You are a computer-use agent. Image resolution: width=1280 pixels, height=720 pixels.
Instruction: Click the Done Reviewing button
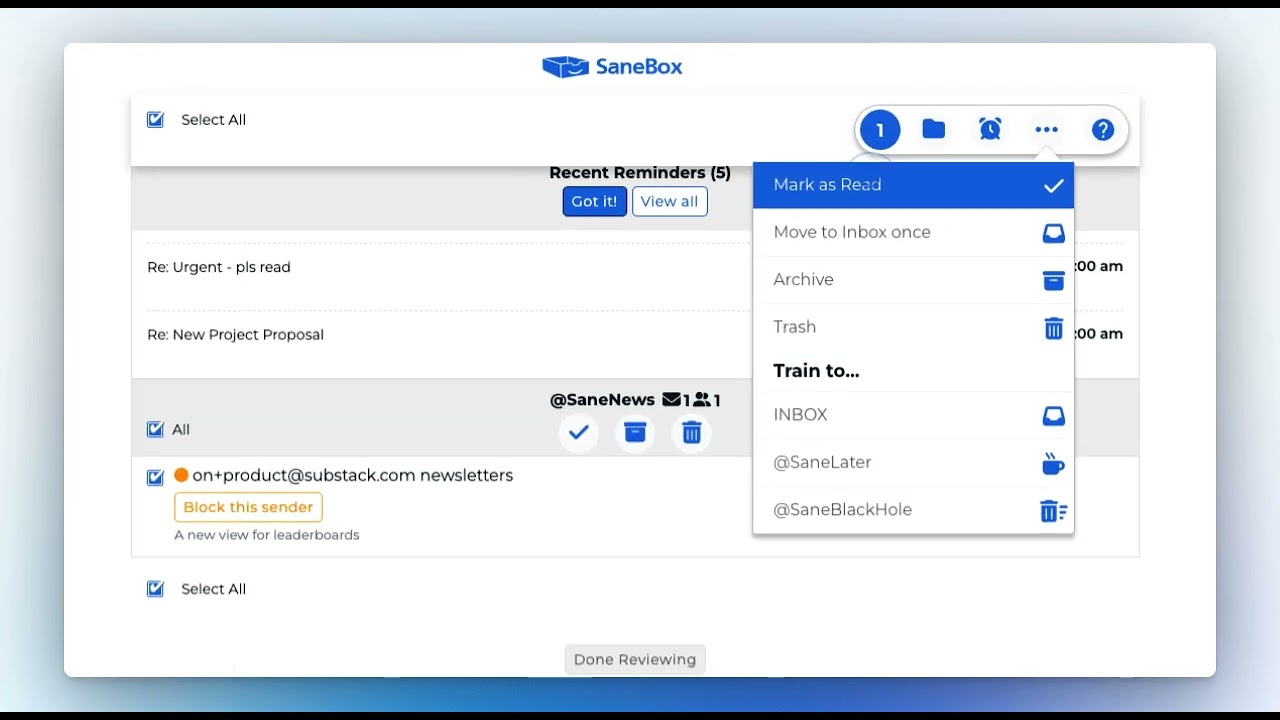coord(635,659)
